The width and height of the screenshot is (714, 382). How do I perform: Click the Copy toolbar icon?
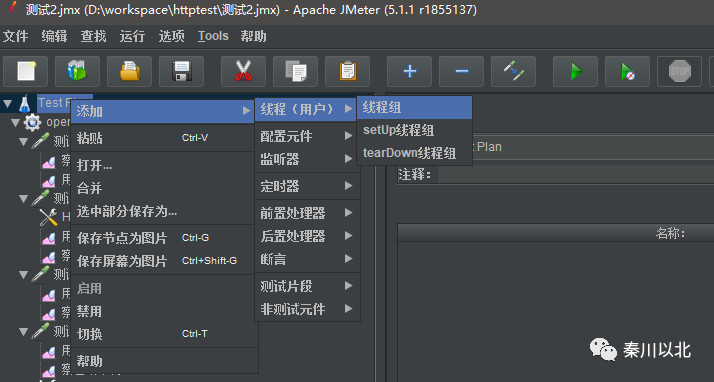tap(295, 71)
